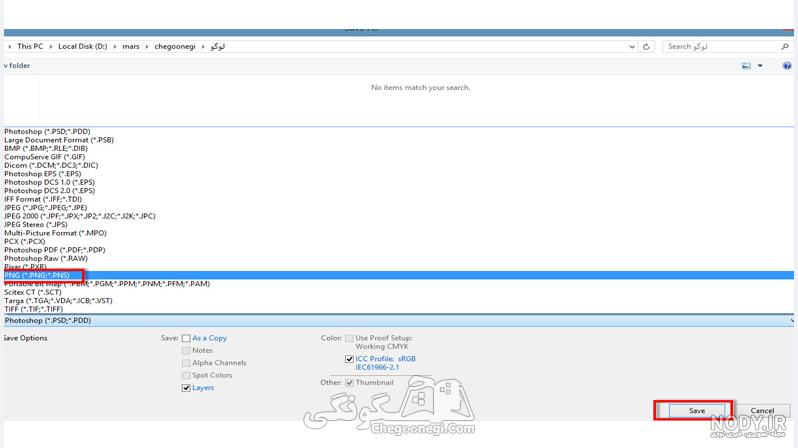798x448 pixels.
Task: Expand the arrow after chegoonegi
Action: coord(203,46)
